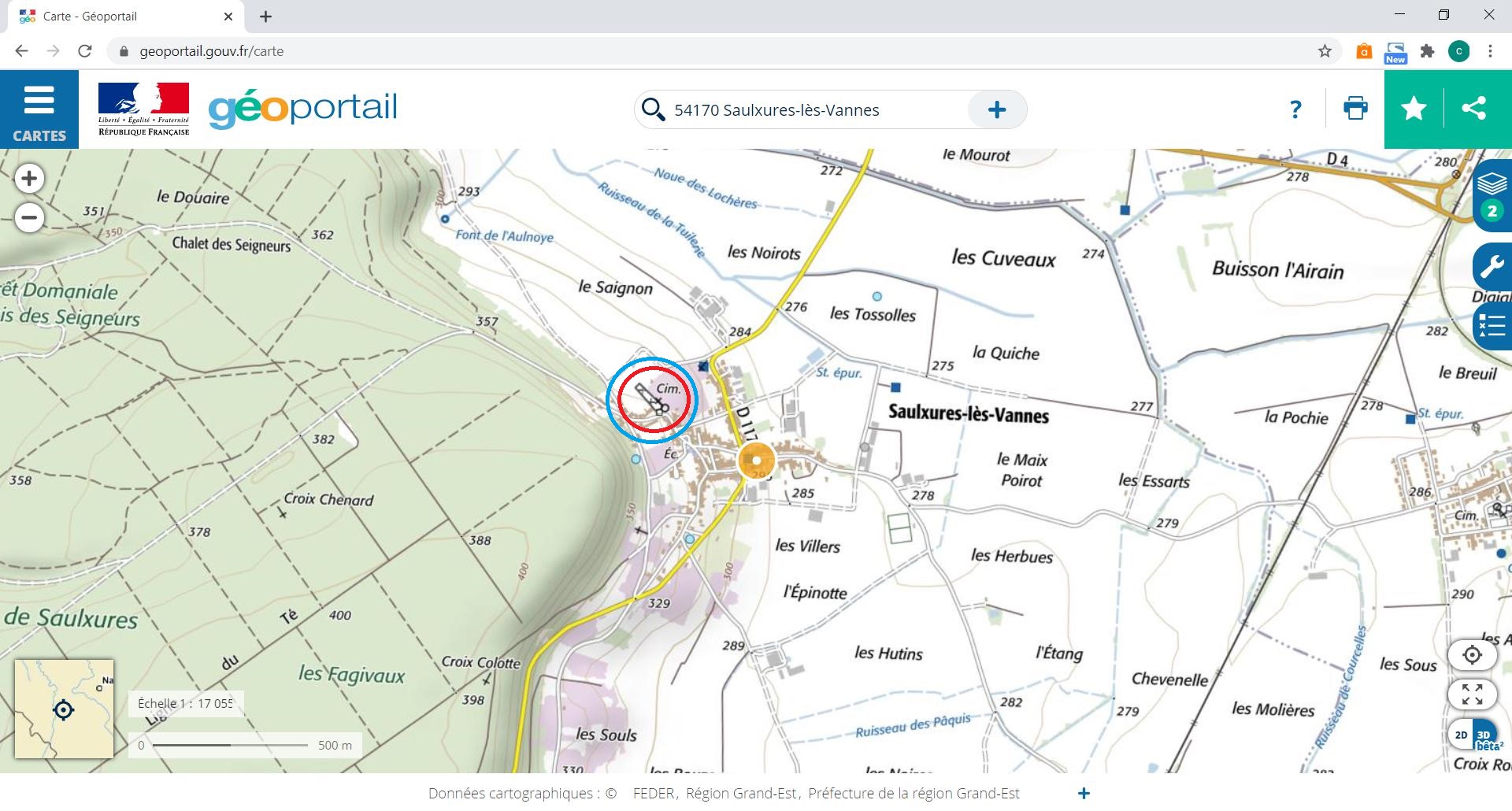
Task: Go back in browser history
Action: pyautogui.click(x=21, y=51)
